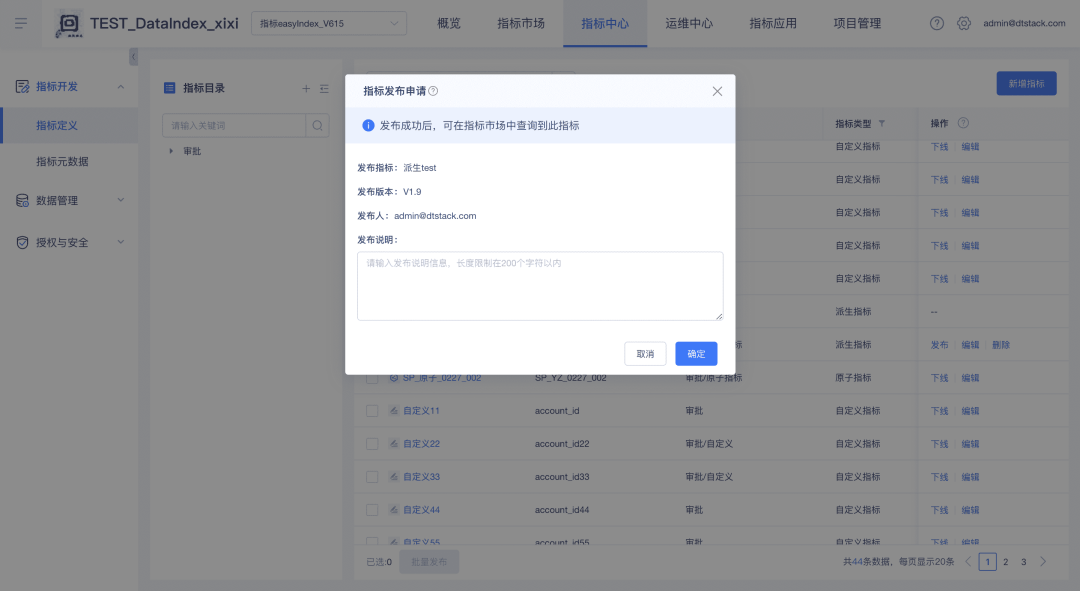The width and height of the screenshot is (1080, 591).
Task: Click the metric type icon before 自定义44
Action: 394,510
